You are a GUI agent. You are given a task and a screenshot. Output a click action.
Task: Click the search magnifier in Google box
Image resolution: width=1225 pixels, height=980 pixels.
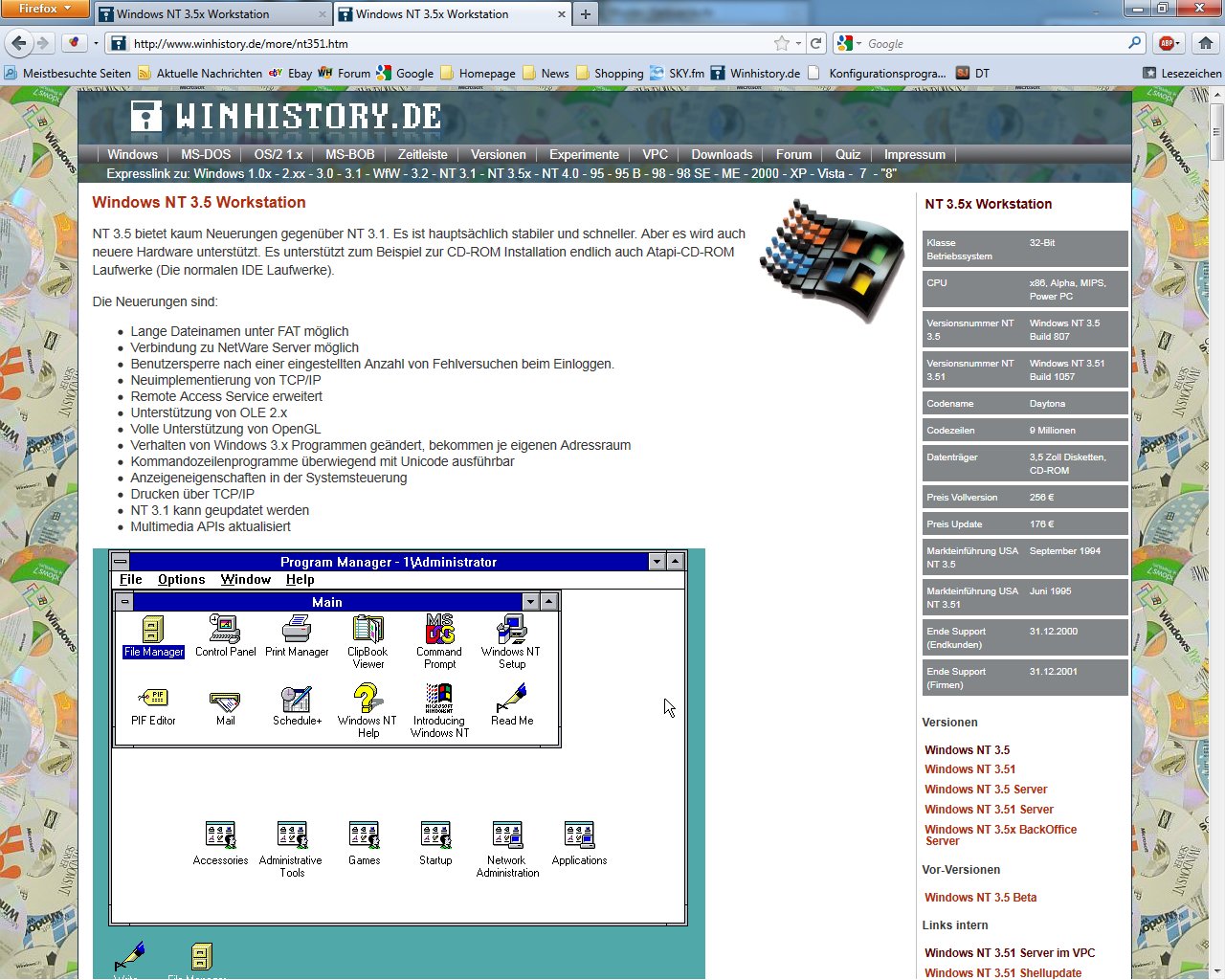1134,43
